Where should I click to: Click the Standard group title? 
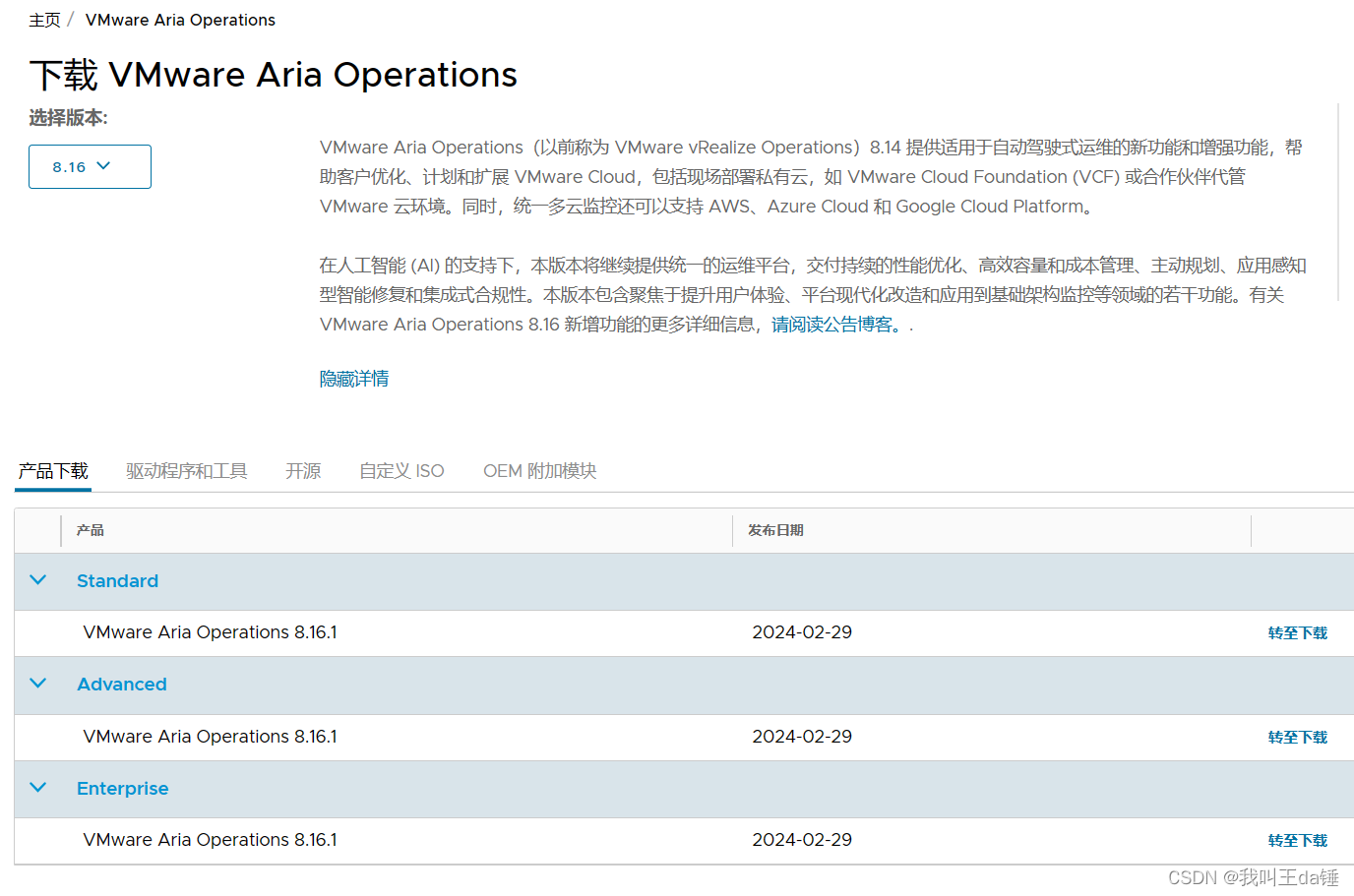click(x=117, y=581)
